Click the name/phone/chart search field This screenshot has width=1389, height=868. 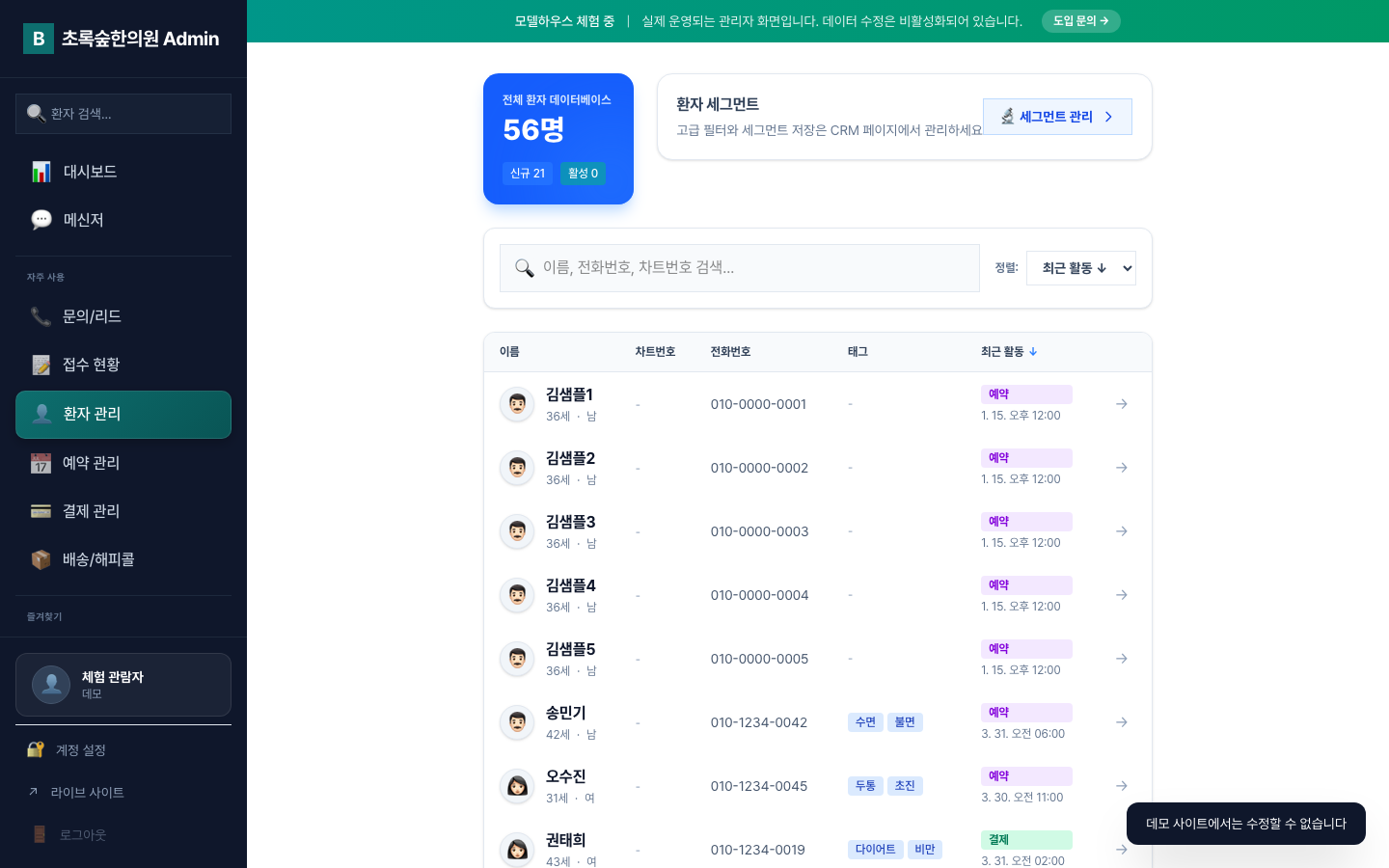click(740, 268)
